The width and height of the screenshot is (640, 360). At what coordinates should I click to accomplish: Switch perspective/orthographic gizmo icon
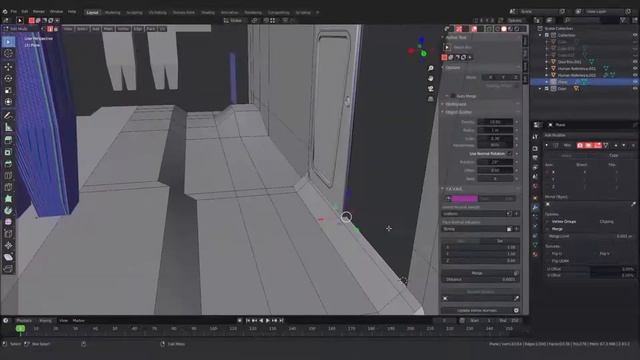431,99
